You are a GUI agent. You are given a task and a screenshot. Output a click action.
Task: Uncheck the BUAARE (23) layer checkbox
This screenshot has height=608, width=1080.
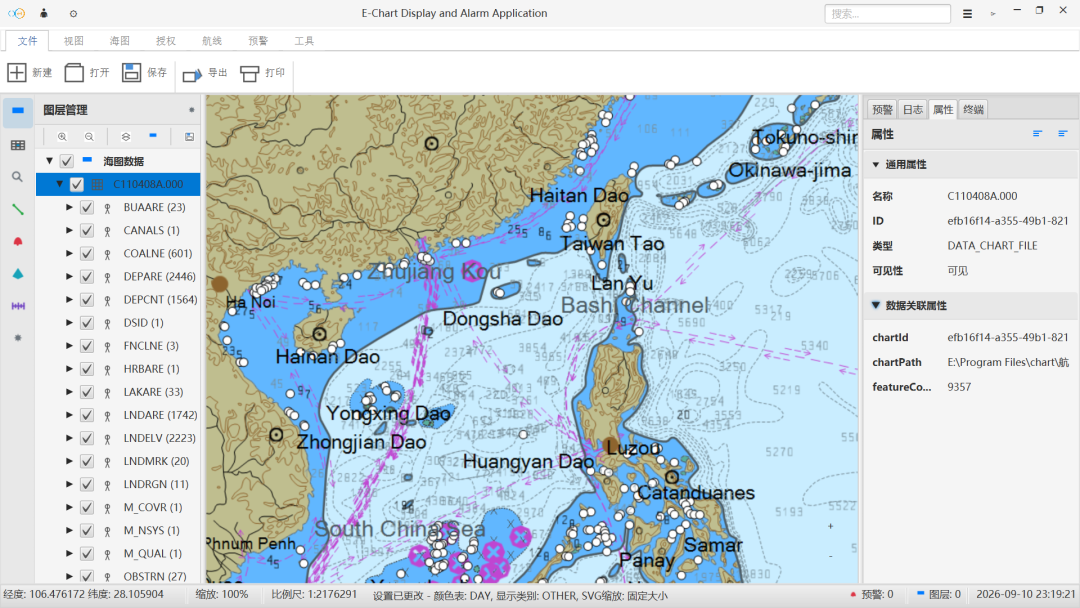pyautogui.click(x=87, y=207)
